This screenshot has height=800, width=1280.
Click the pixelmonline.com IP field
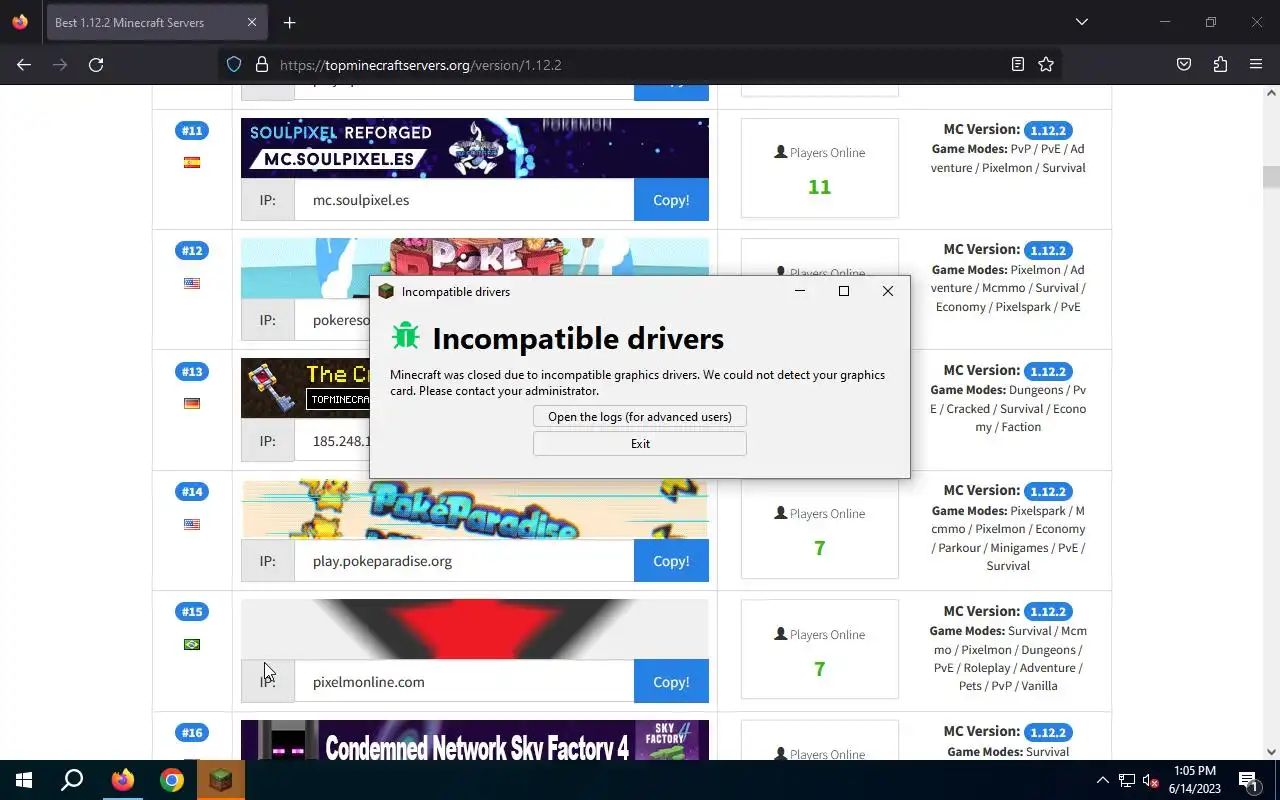[464, 681]
